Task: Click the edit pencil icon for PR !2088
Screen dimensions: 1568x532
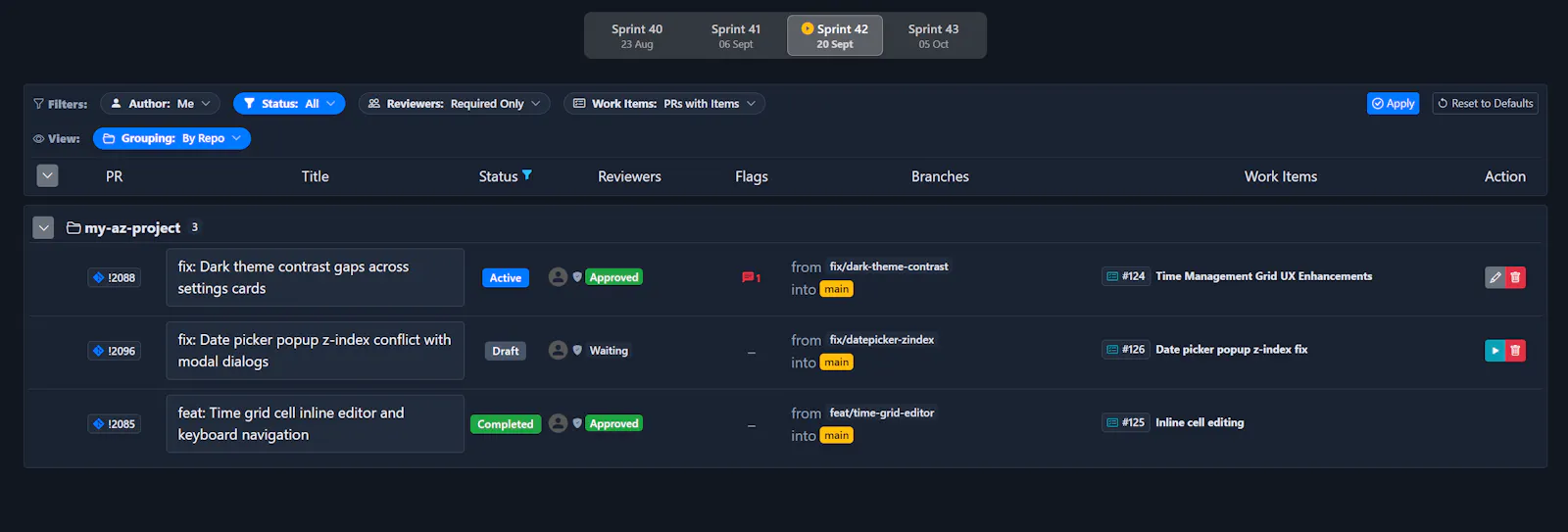Action: pos(1495,277)
